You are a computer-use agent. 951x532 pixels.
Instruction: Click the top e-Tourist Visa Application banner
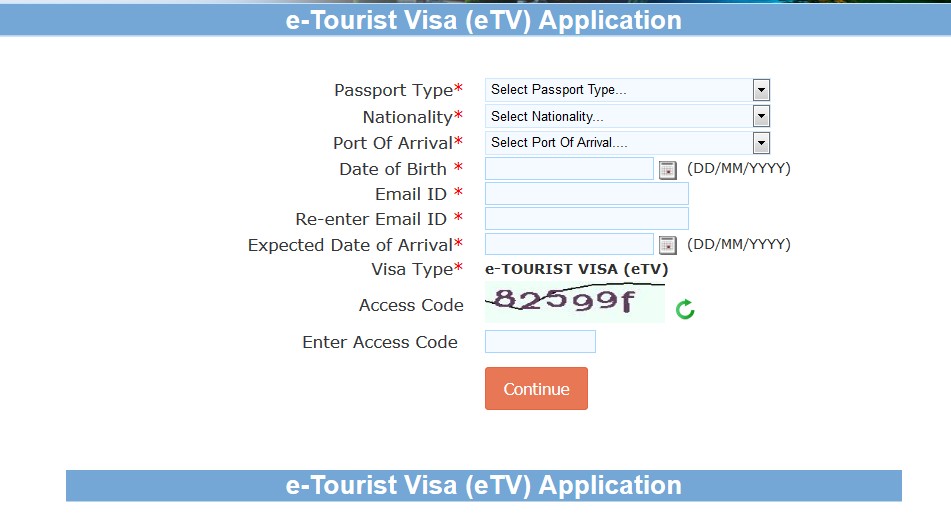point(476,20)
